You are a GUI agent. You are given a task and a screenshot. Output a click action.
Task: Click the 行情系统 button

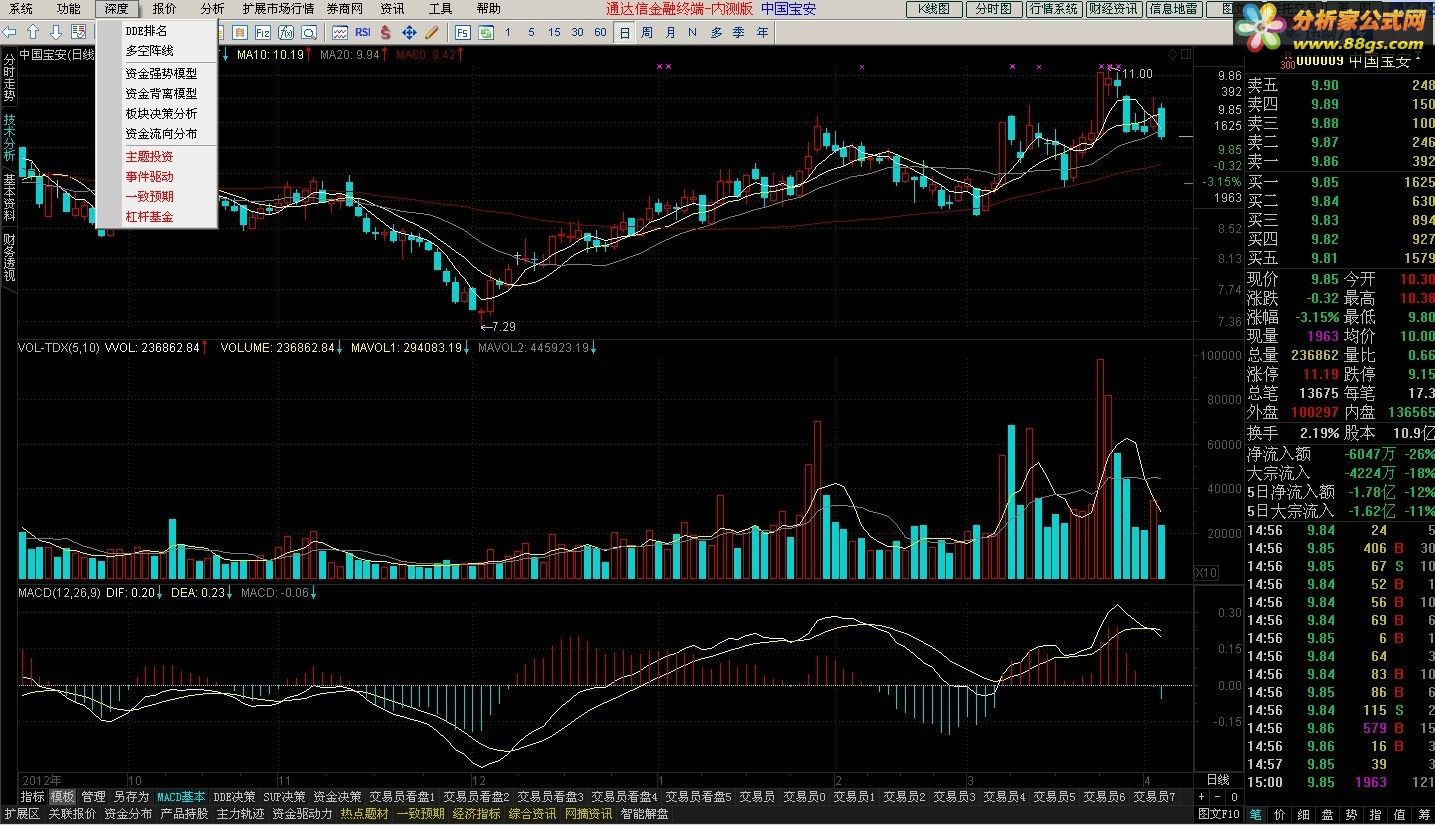point(1054,9)
